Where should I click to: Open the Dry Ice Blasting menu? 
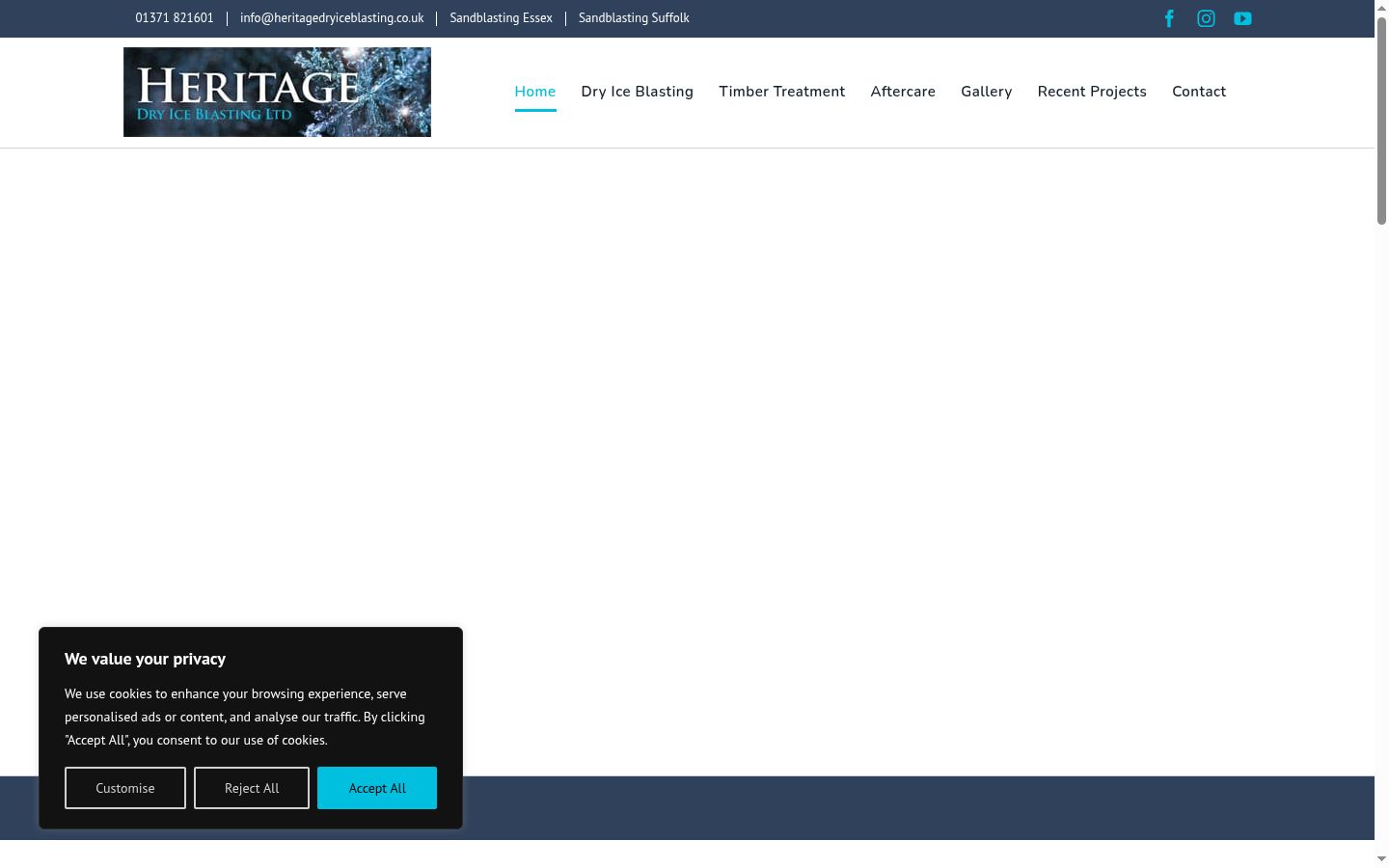pos(637,92)
